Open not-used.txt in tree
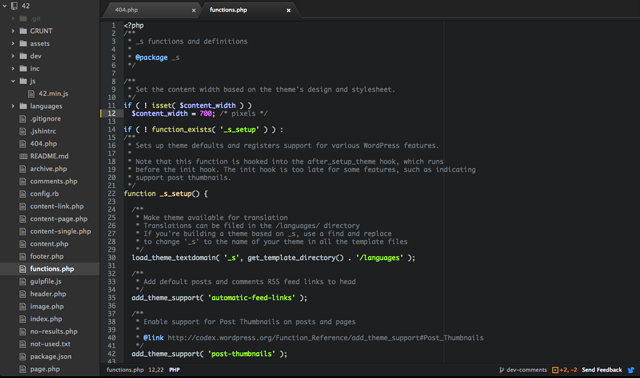640x378 pixels. pyautogui.click(x=50, y=344)
